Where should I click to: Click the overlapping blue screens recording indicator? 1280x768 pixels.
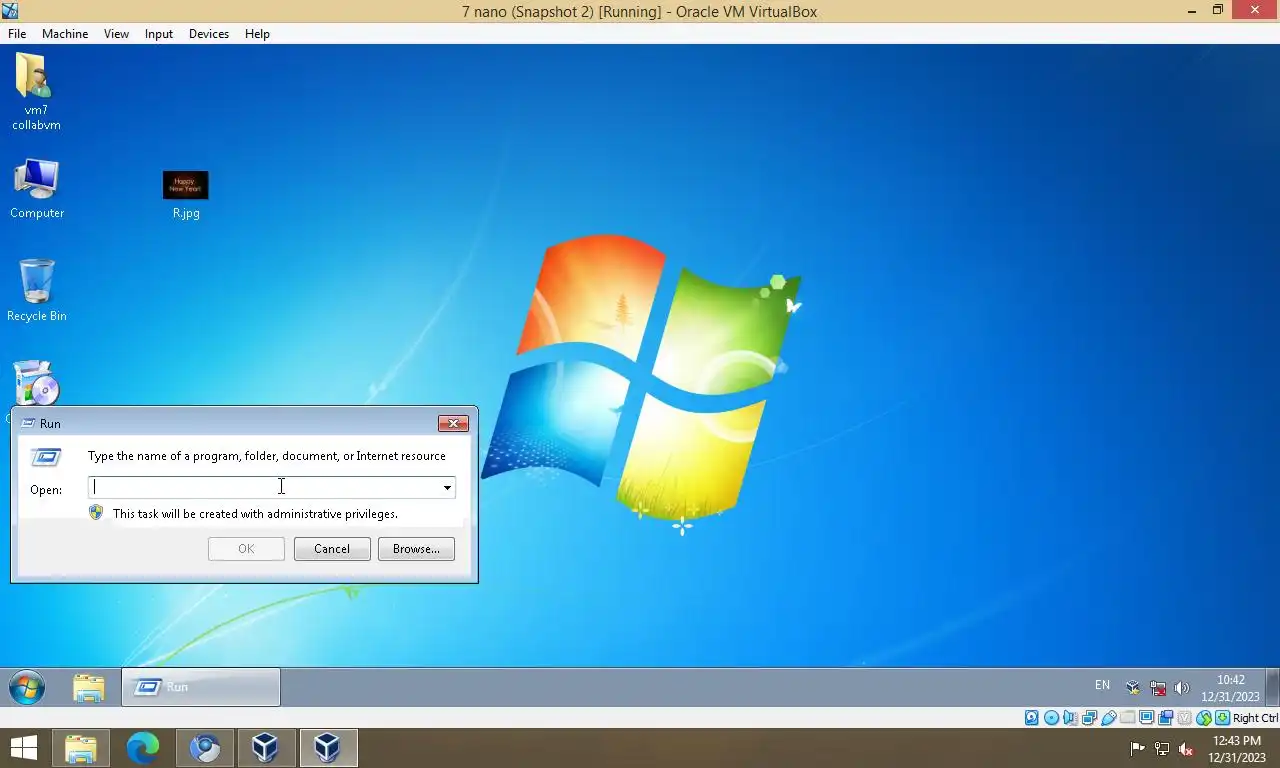(1165, 718)
